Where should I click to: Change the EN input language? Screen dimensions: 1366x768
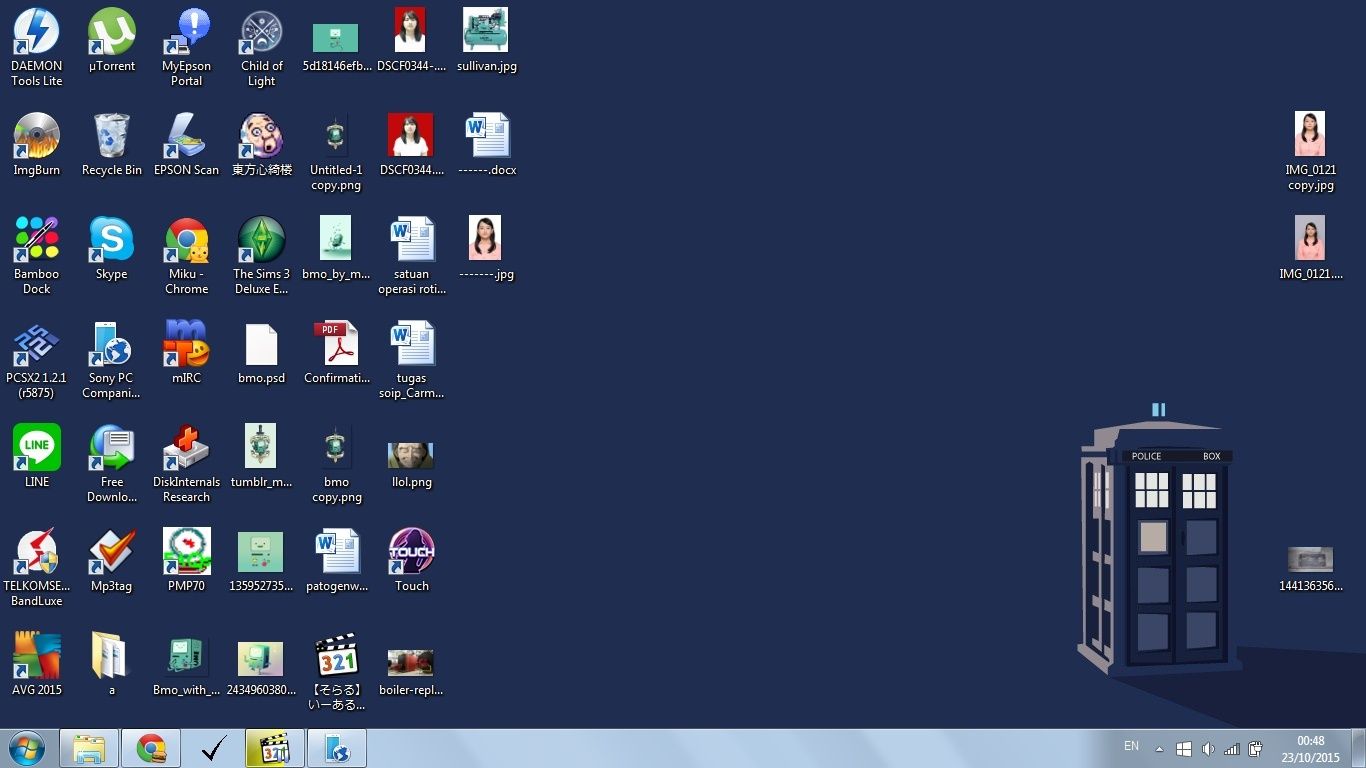[1131, 746]
